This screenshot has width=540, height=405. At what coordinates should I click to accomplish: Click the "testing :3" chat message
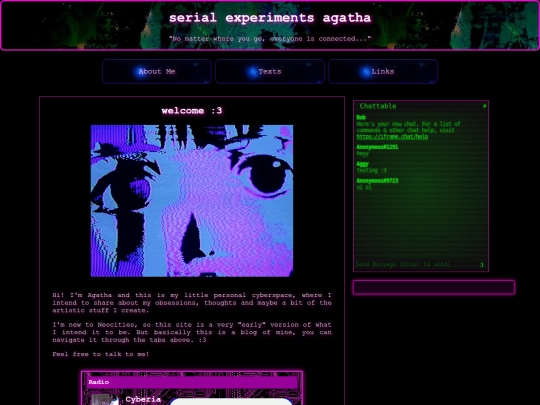click(x=371, y=170)
